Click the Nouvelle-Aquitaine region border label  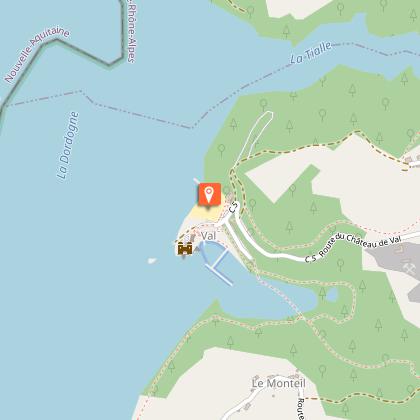click(x=37, y=55)
